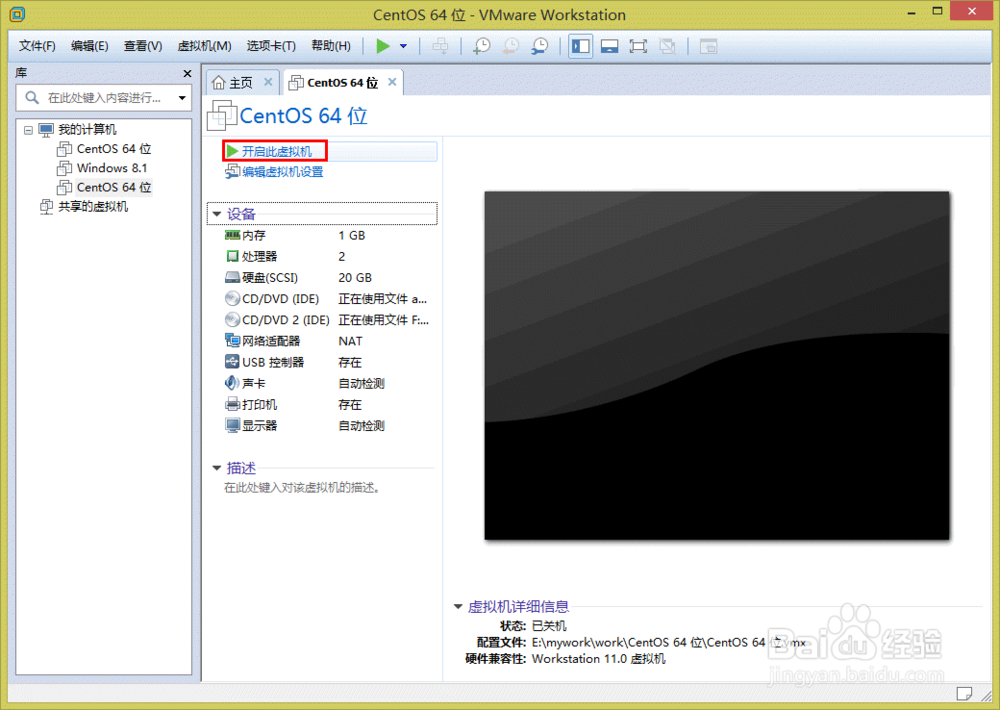Click the console view toolbar icon

(x=709, y=46)
